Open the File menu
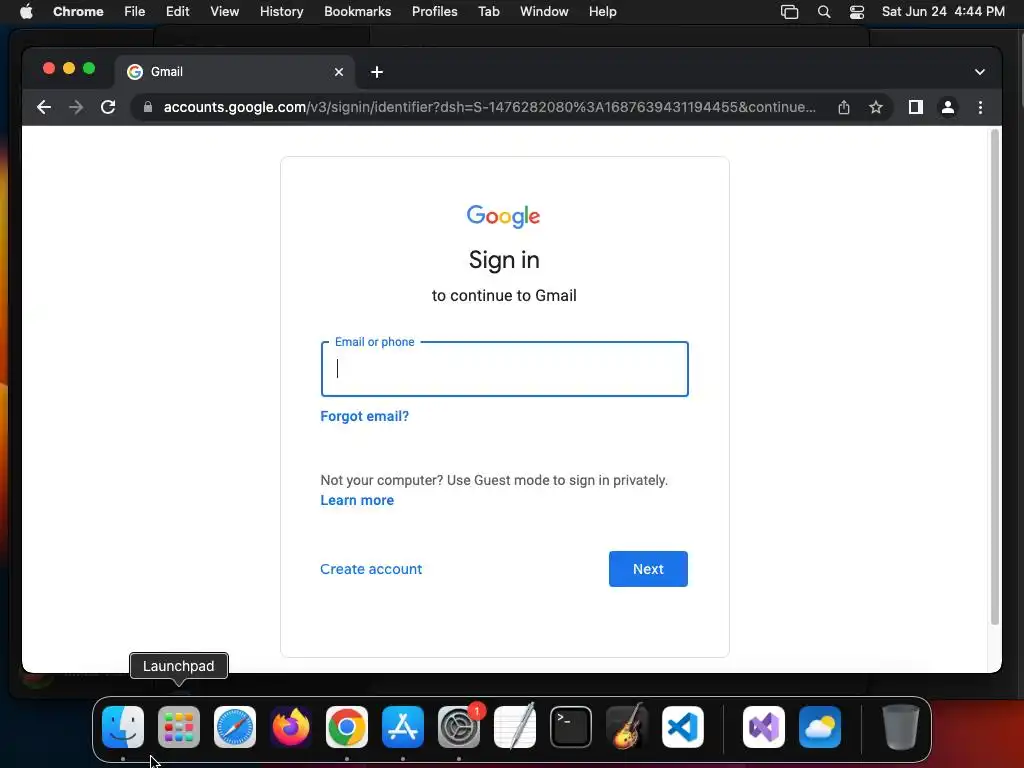Image resolution: width=1024 pixels, height=768 pixels. [x=135, y=12]
